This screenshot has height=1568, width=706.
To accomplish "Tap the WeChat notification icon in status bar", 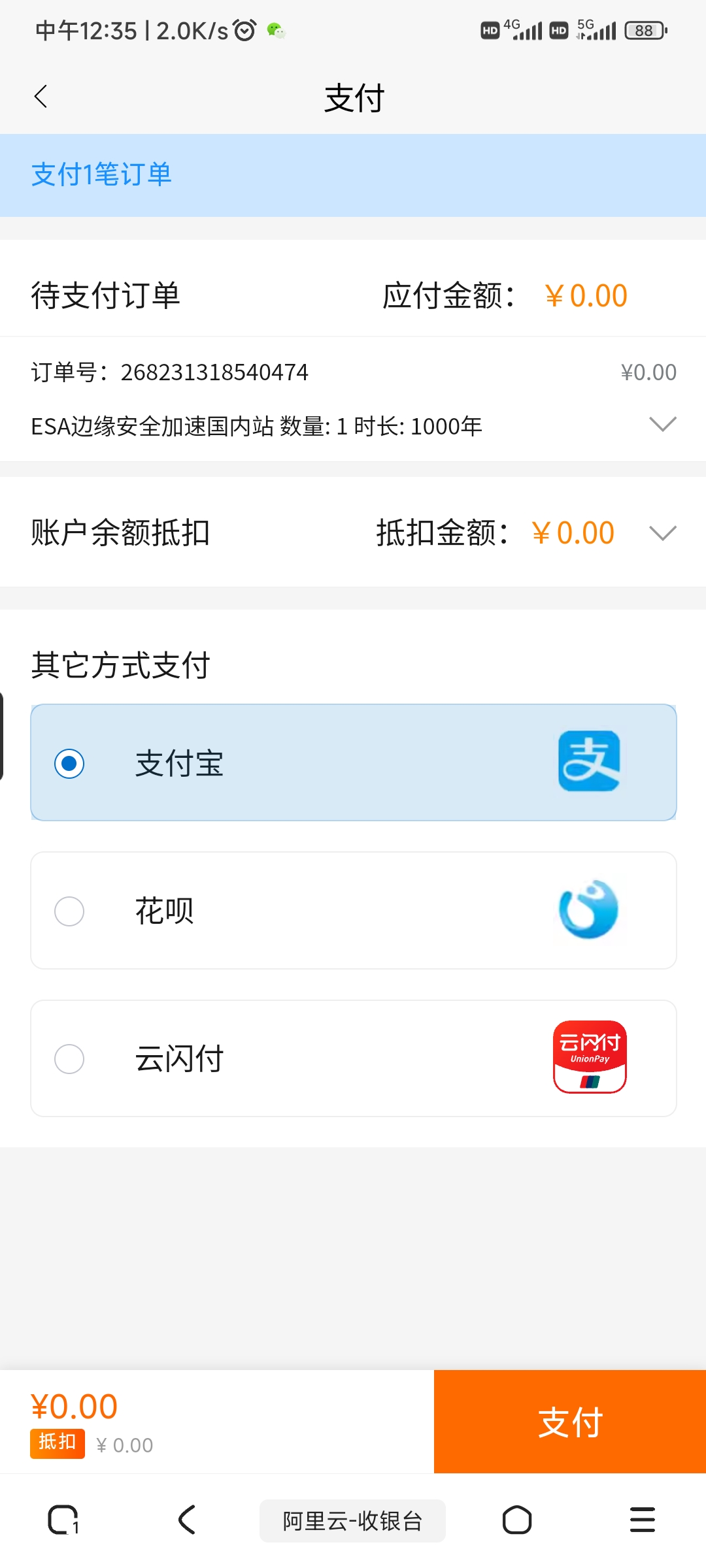I will pyautogui.click(x=277, y=31).
